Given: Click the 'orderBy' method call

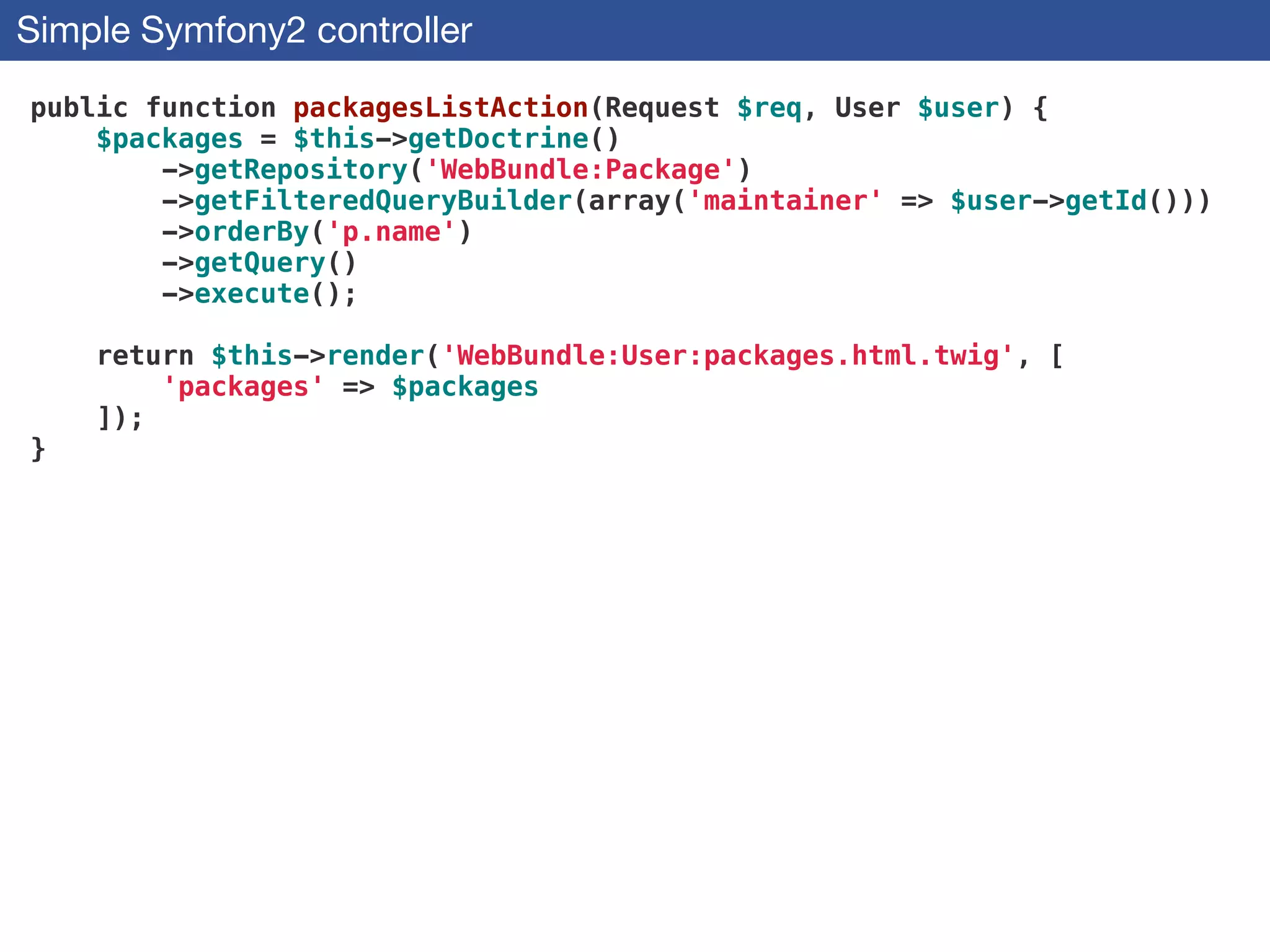Looking at the screenshot, I should click(252, 232).
